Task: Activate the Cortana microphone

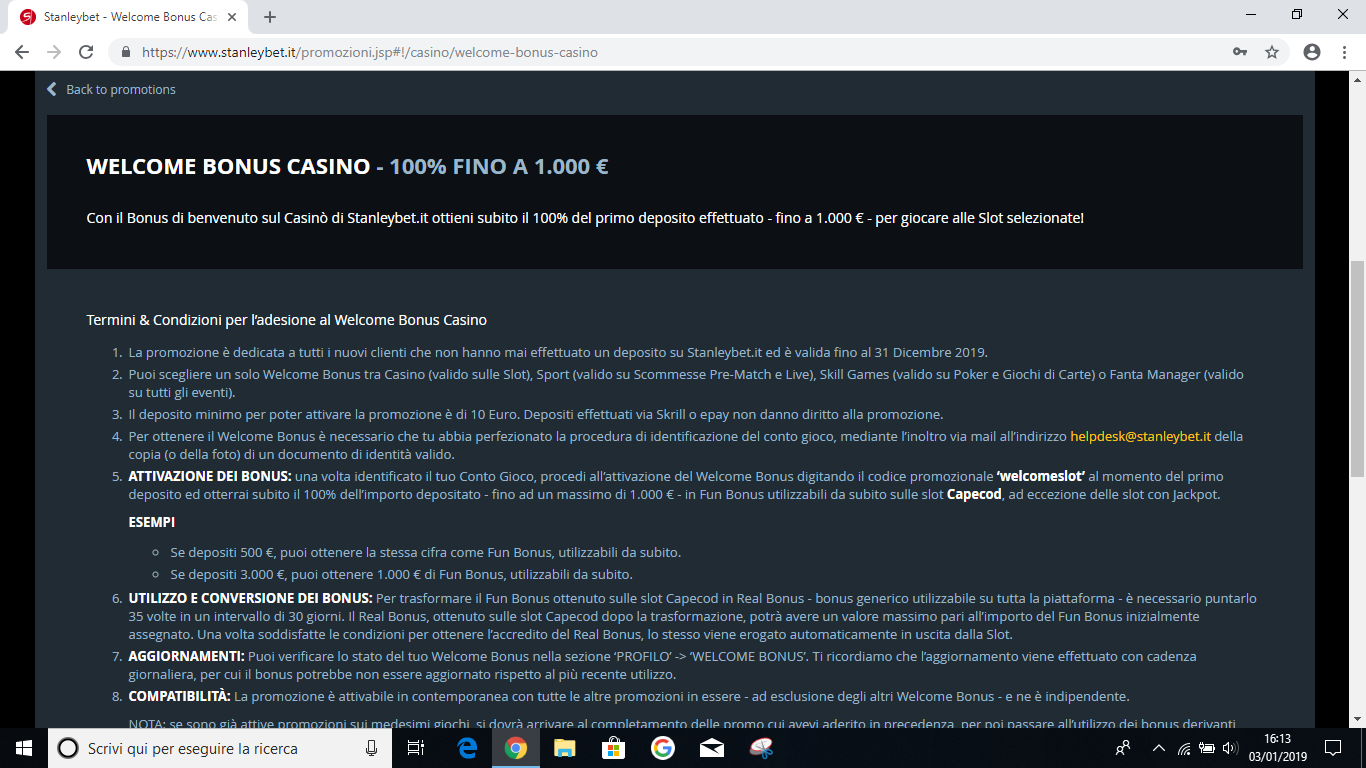Action: click(371, 748)
